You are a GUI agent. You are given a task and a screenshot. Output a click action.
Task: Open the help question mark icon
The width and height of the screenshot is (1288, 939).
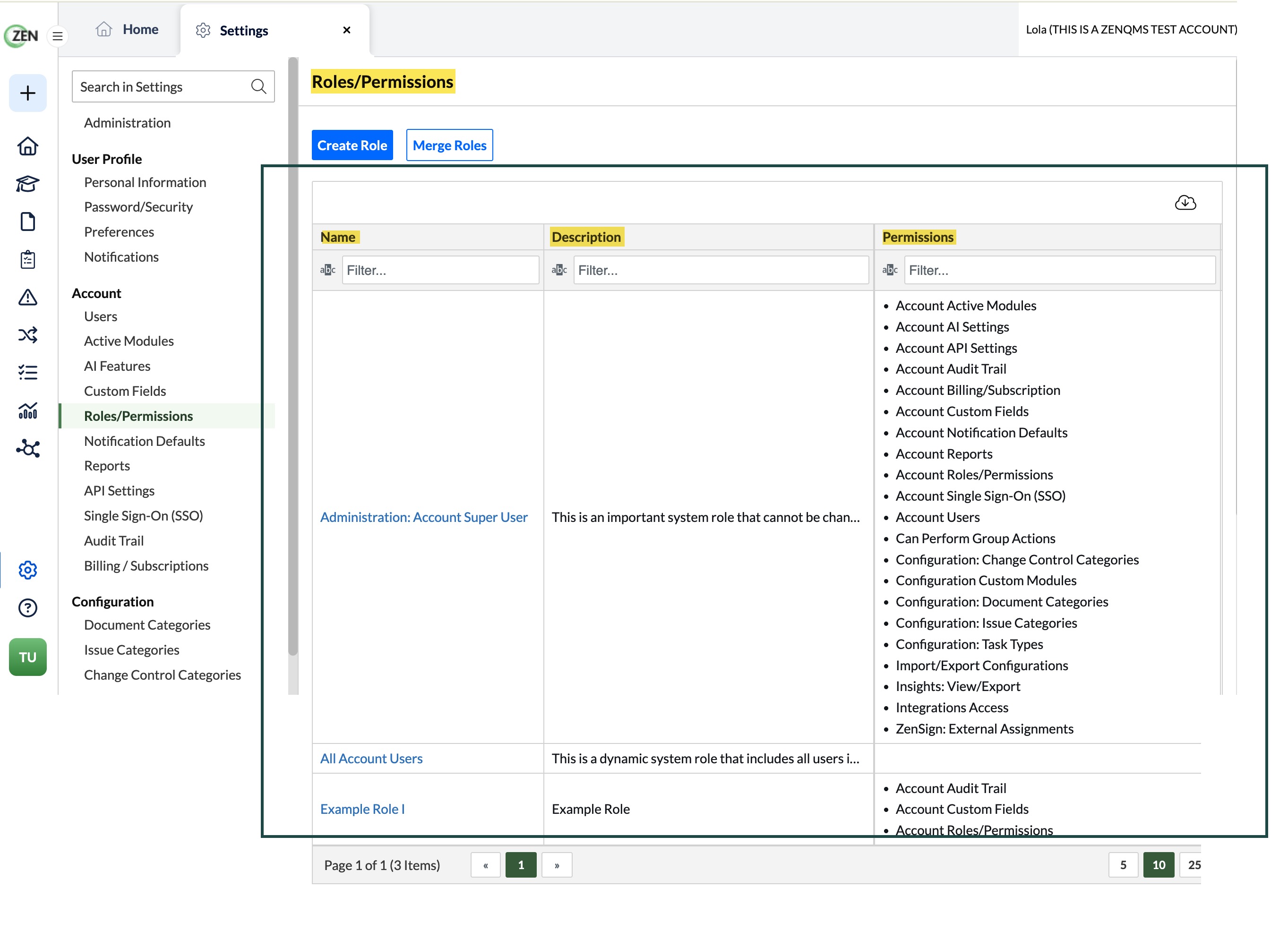click(27, 608)
